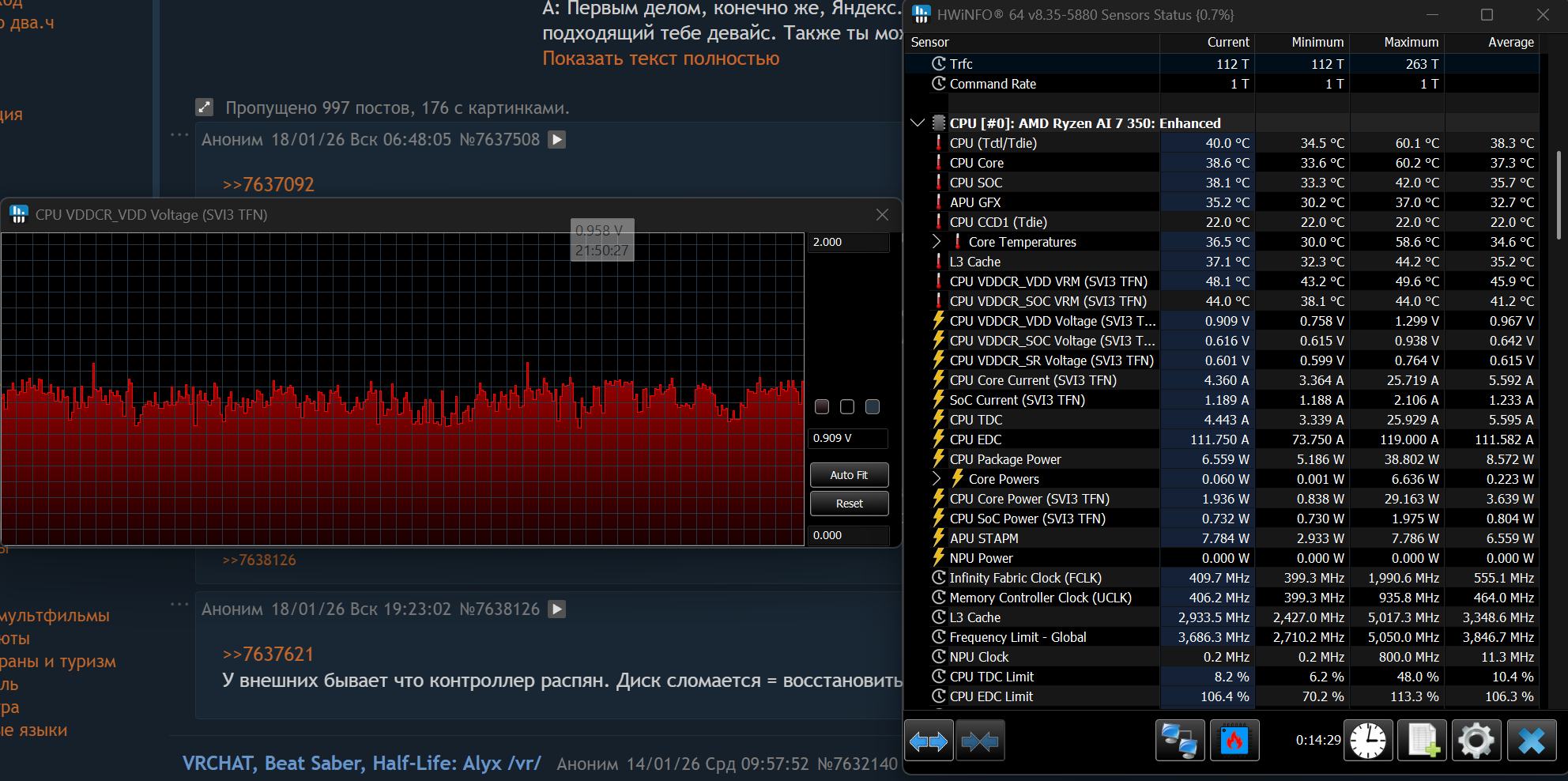Screen dimensions: 1568x781
Task: Click the Average column header
Action: pyautogui.click(x=1492, y=42)
